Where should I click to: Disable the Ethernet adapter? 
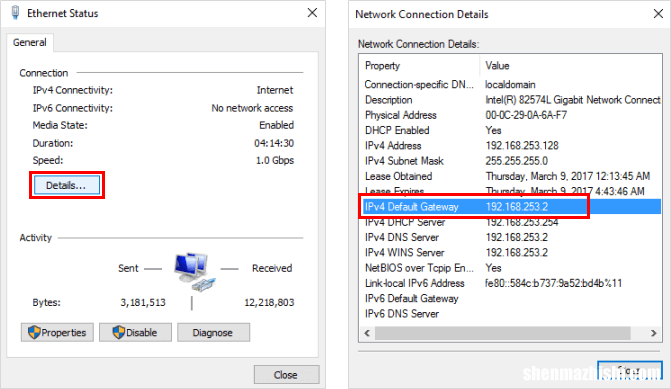[x=135, y=333]
